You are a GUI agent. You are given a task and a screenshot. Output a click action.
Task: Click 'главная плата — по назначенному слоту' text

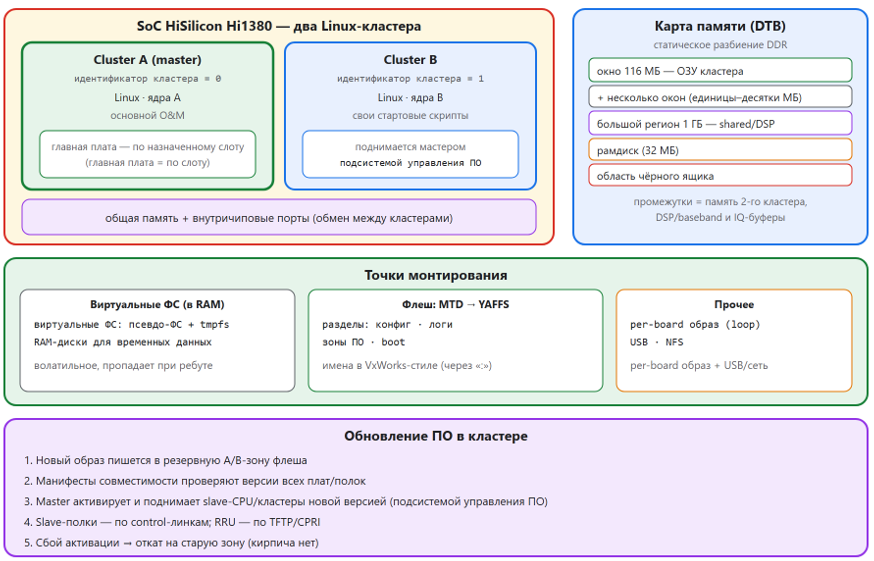coord(148,147)
